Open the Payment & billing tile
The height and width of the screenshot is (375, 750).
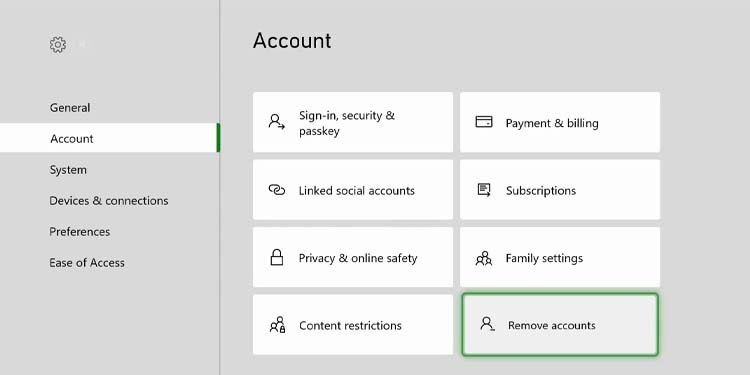tap(560, 122)
